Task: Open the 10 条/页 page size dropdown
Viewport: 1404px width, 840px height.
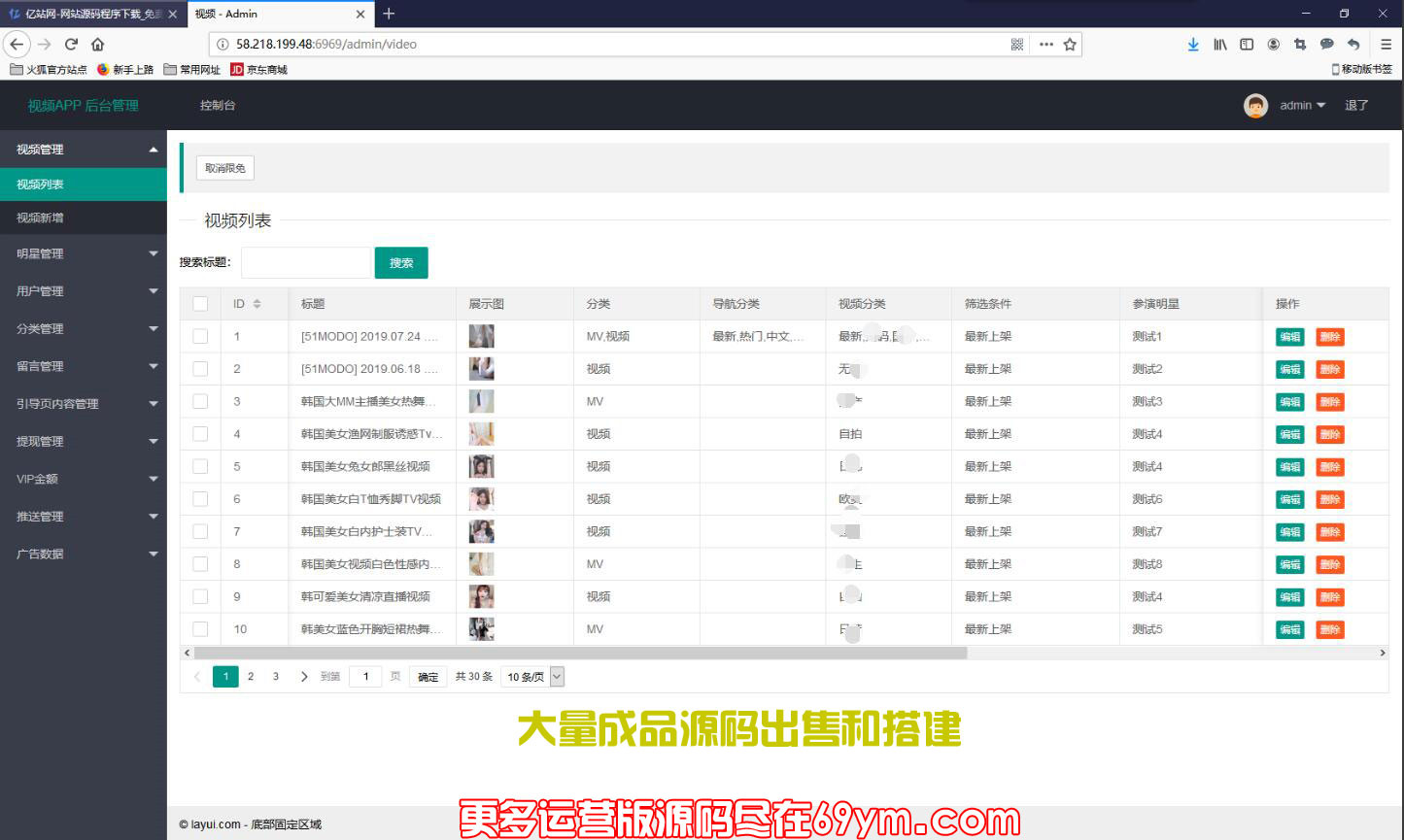Action: point(532,677)
